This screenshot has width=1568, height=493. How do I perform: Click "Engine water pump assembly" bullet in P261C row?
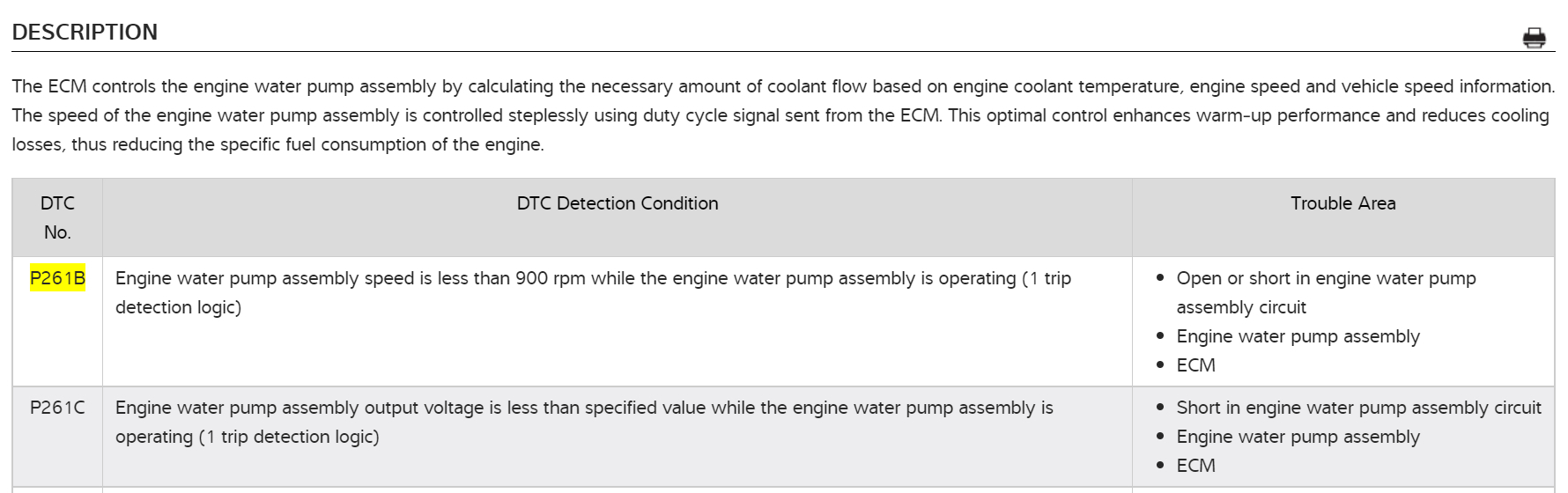(1298, 437)
